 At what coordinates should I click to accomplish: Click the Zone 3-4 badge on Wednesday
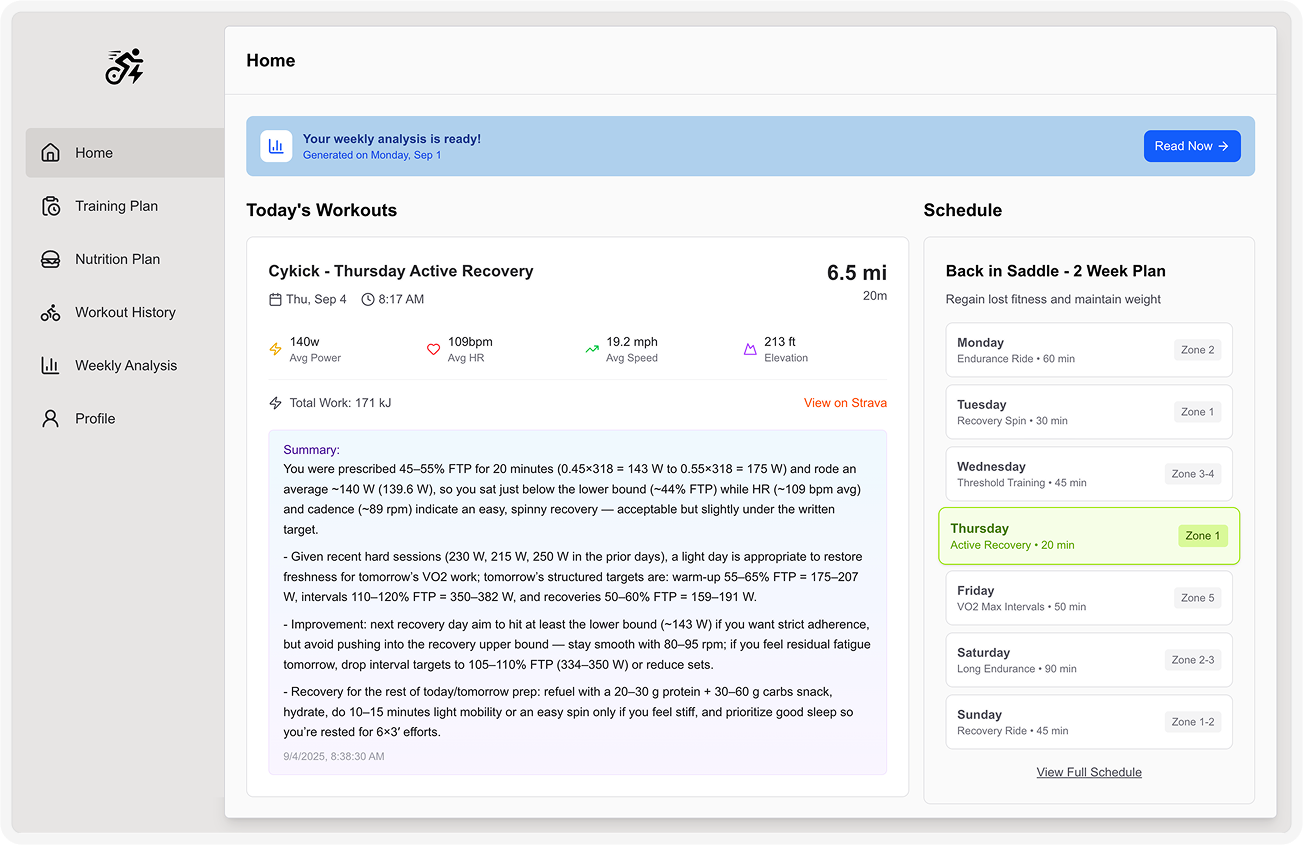[1193, 474]
